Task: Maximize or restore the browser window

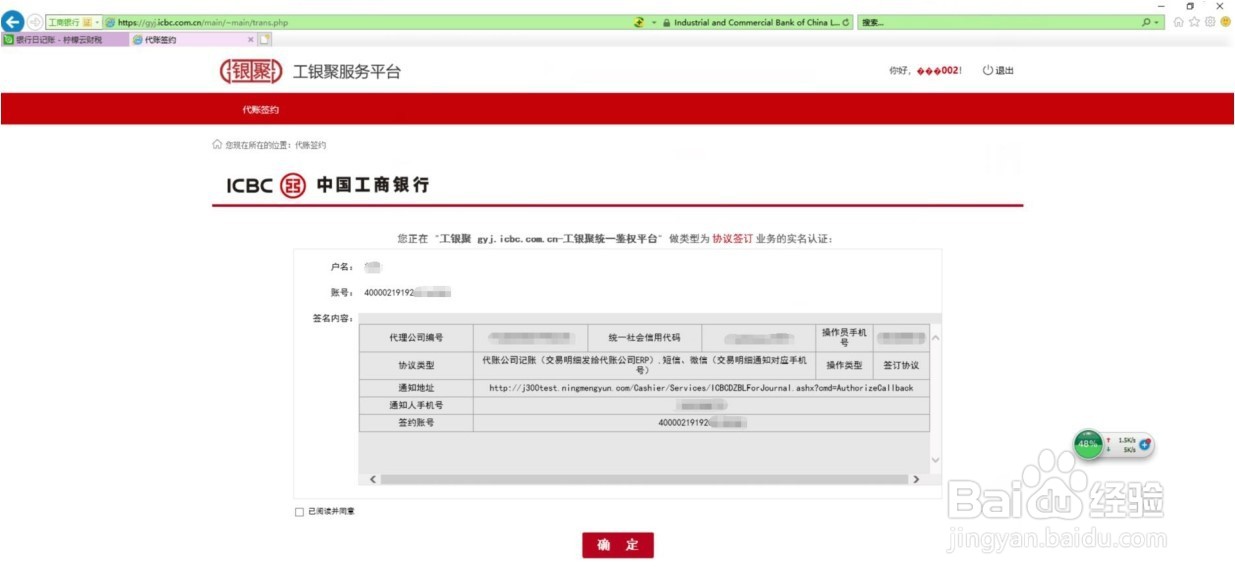Action: coord(1190,6)
